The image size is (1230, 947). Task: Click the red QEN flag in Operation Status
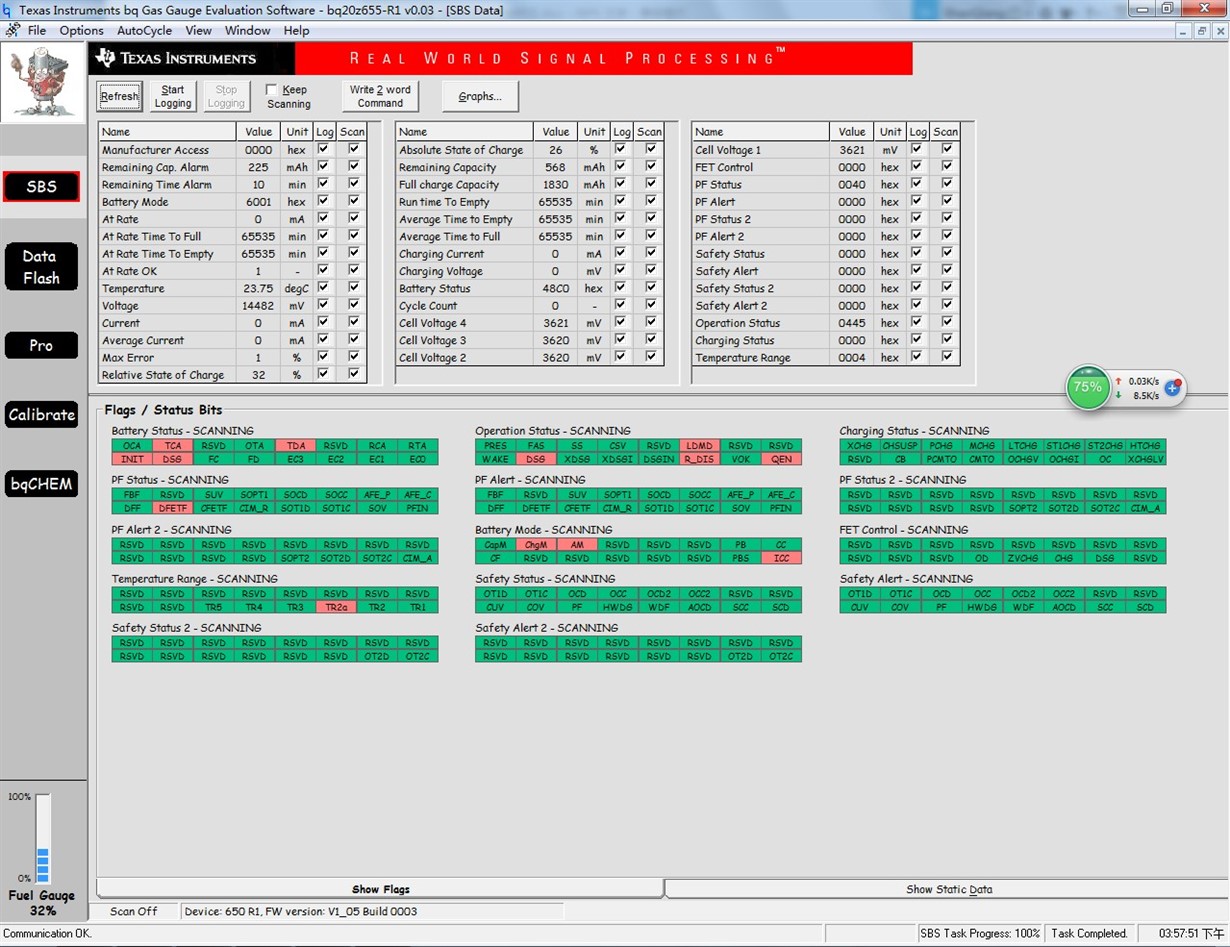pos(781,459)
